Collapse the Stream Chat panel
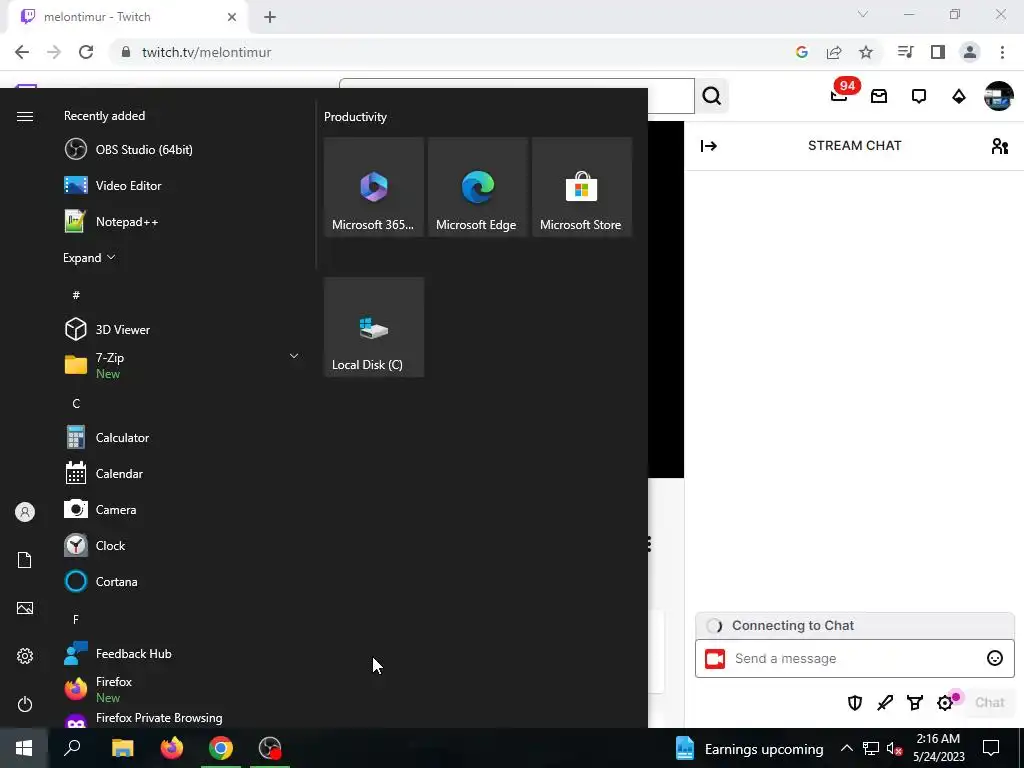 (709, 146)
